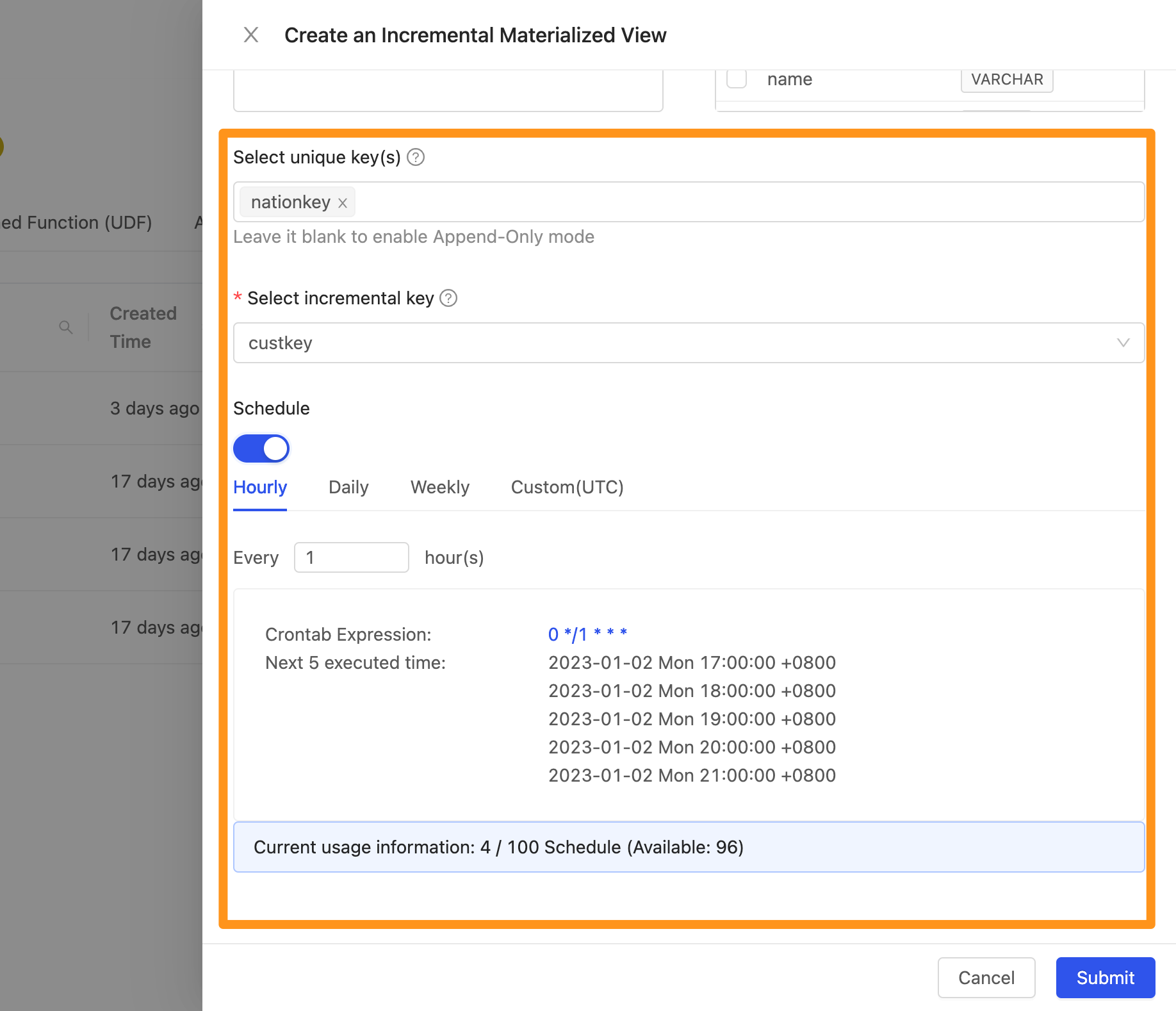Click inside the unique keys selection box
The image size is (1176, 1011).
(x=689, y=202)
